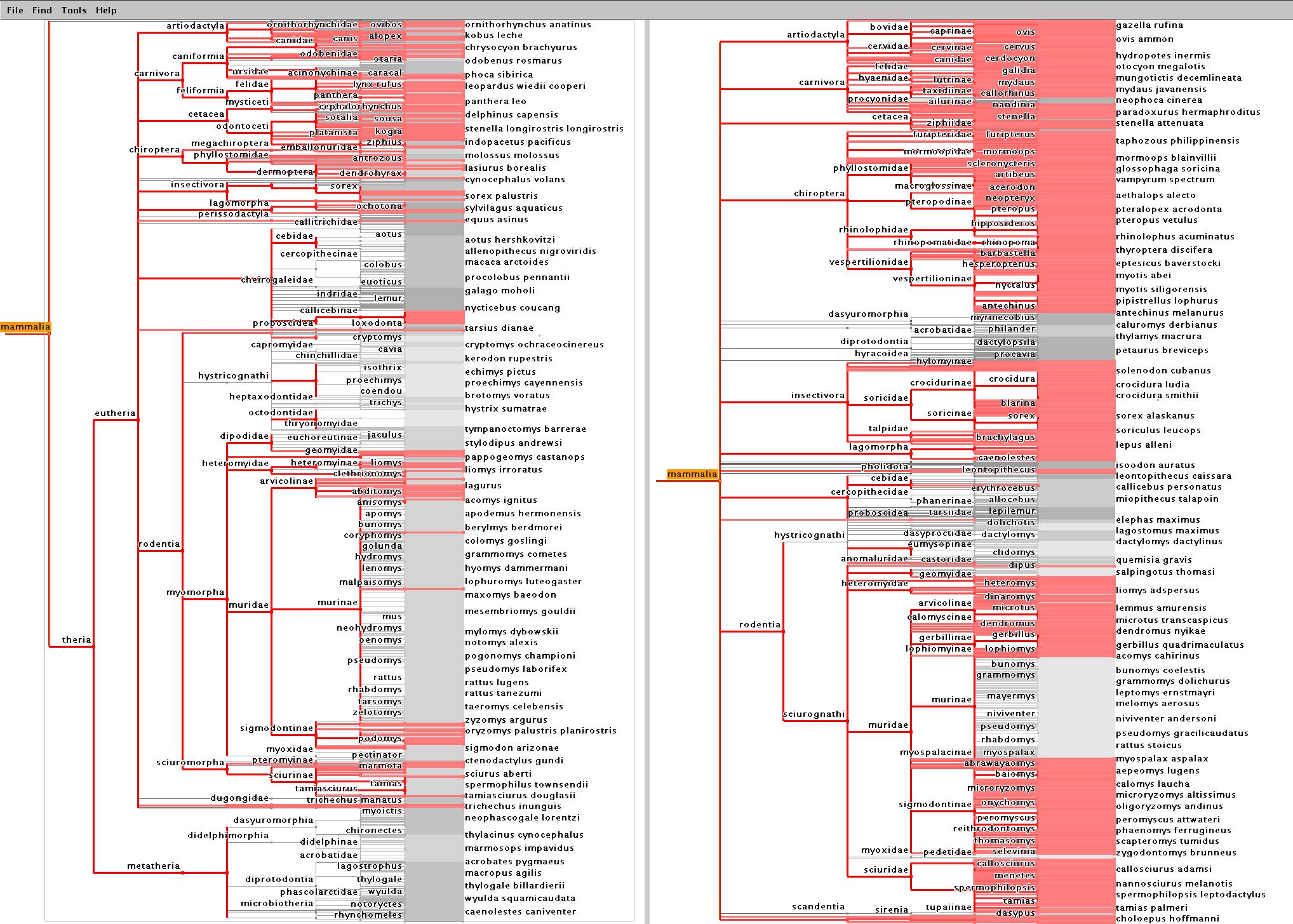
Task: Select thylacinus cynocephalus leaf label
Action: [524, 834]
